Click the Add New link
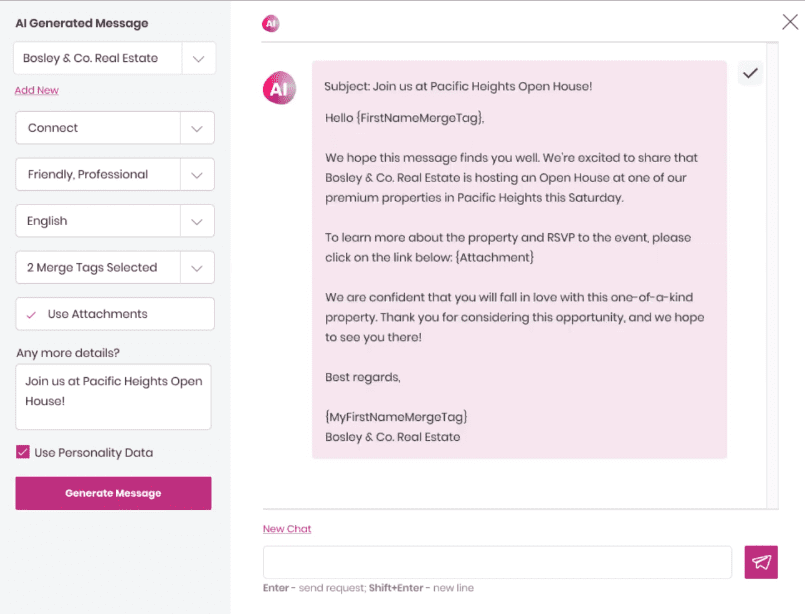 click(36, 90)
